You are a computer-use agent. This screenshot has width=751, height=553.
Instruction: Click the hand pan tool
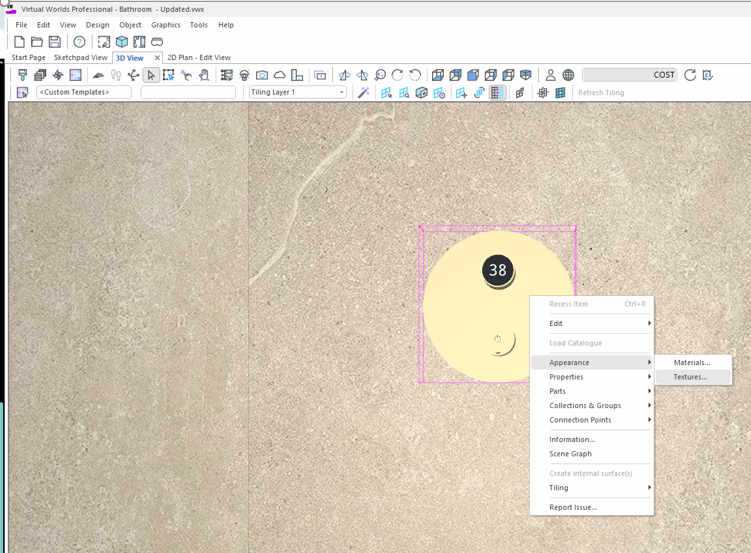point(204,75)
